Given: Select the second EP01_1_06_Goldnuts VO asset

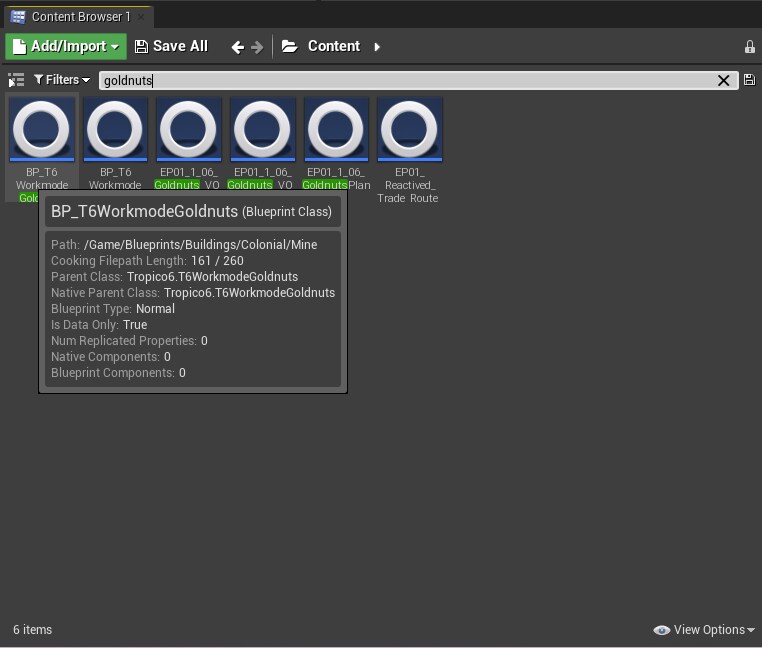Looking at the screenshot, I should point(262,129).
